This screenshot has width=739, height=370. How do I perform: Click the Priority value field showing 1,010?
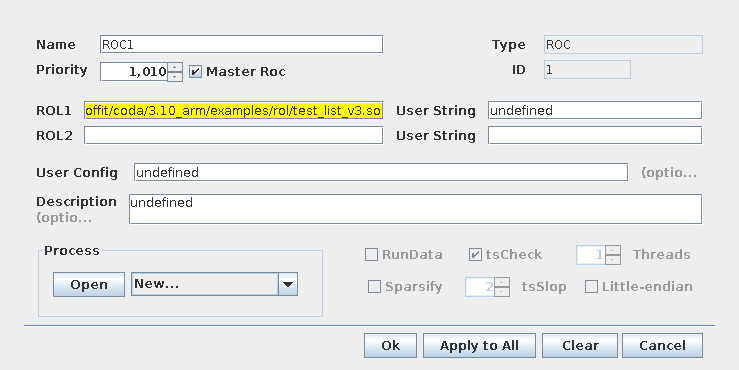pos(134,72)
